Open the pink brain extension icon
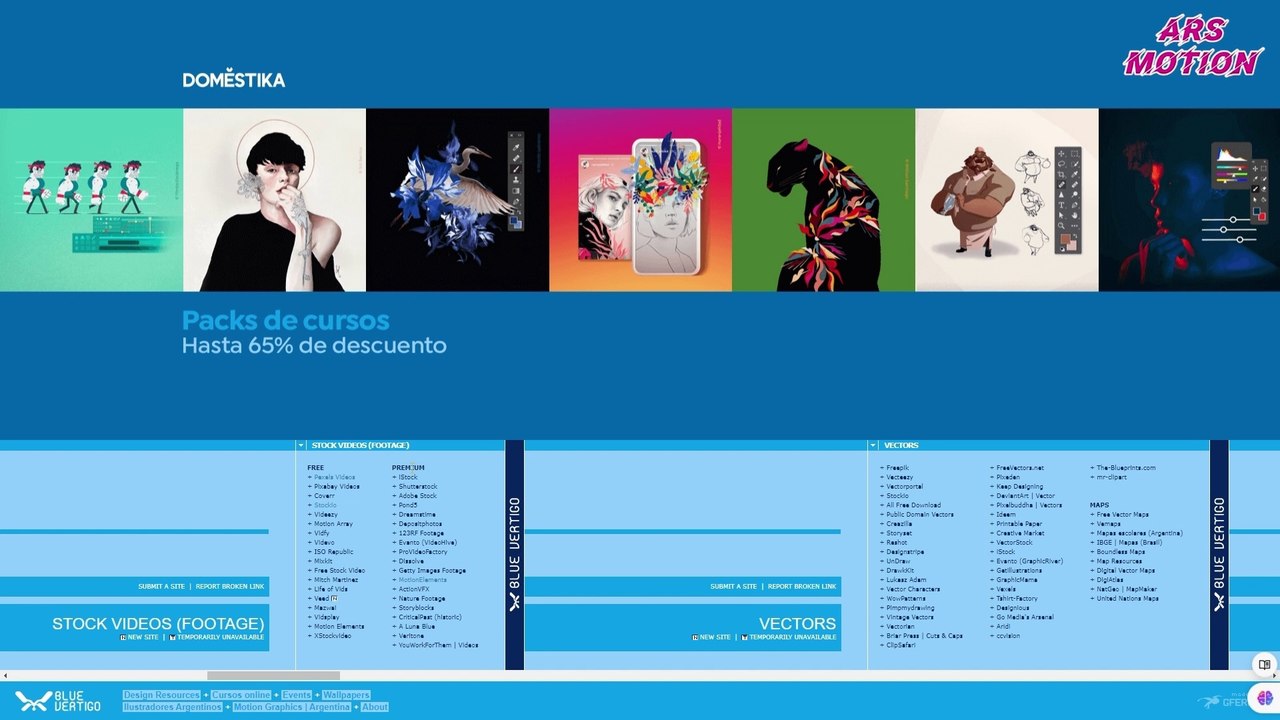Viewport: 1280px width, 720px height. 1265,699
